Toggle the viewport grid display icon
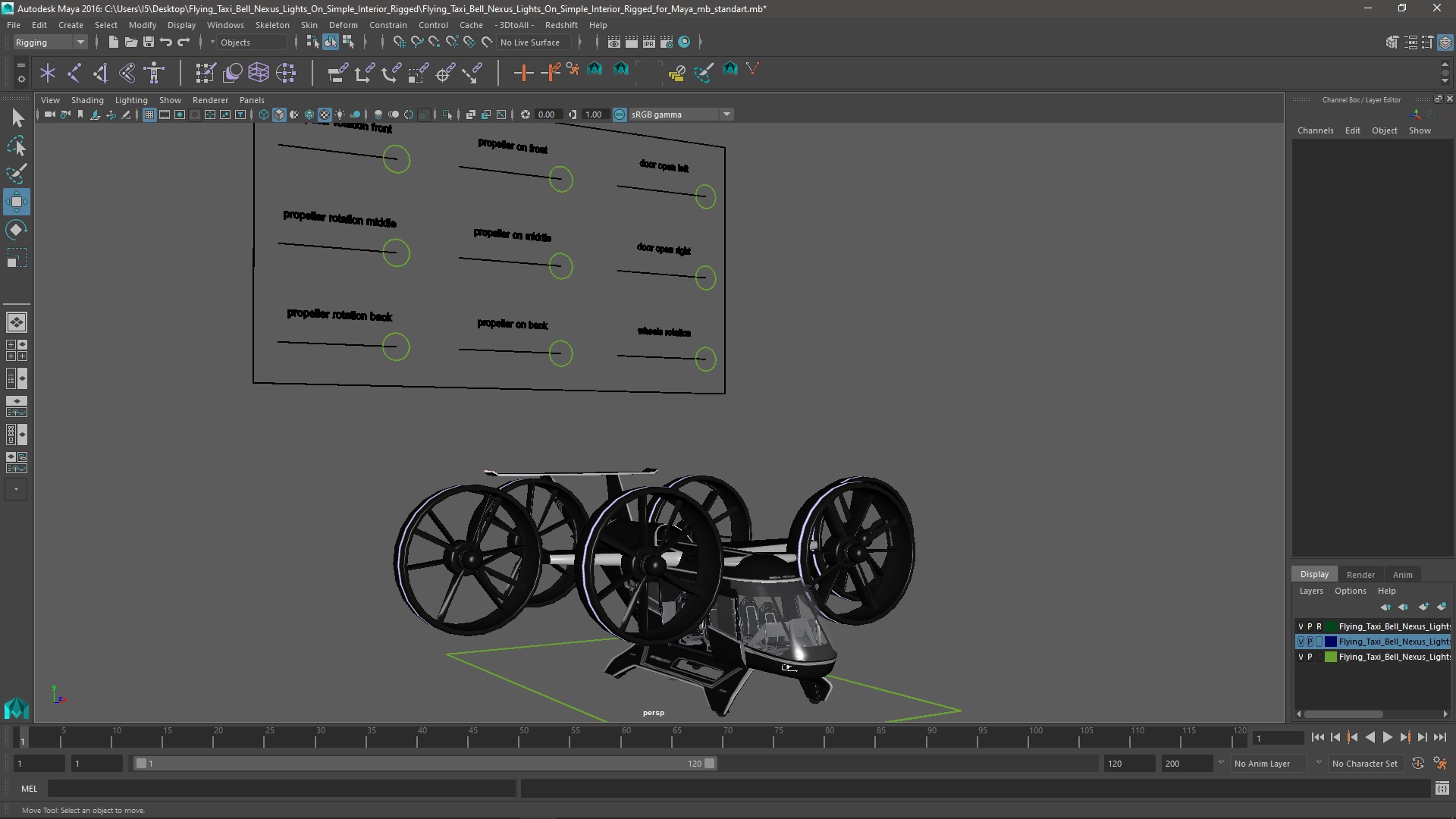 (x=149, y=115)
